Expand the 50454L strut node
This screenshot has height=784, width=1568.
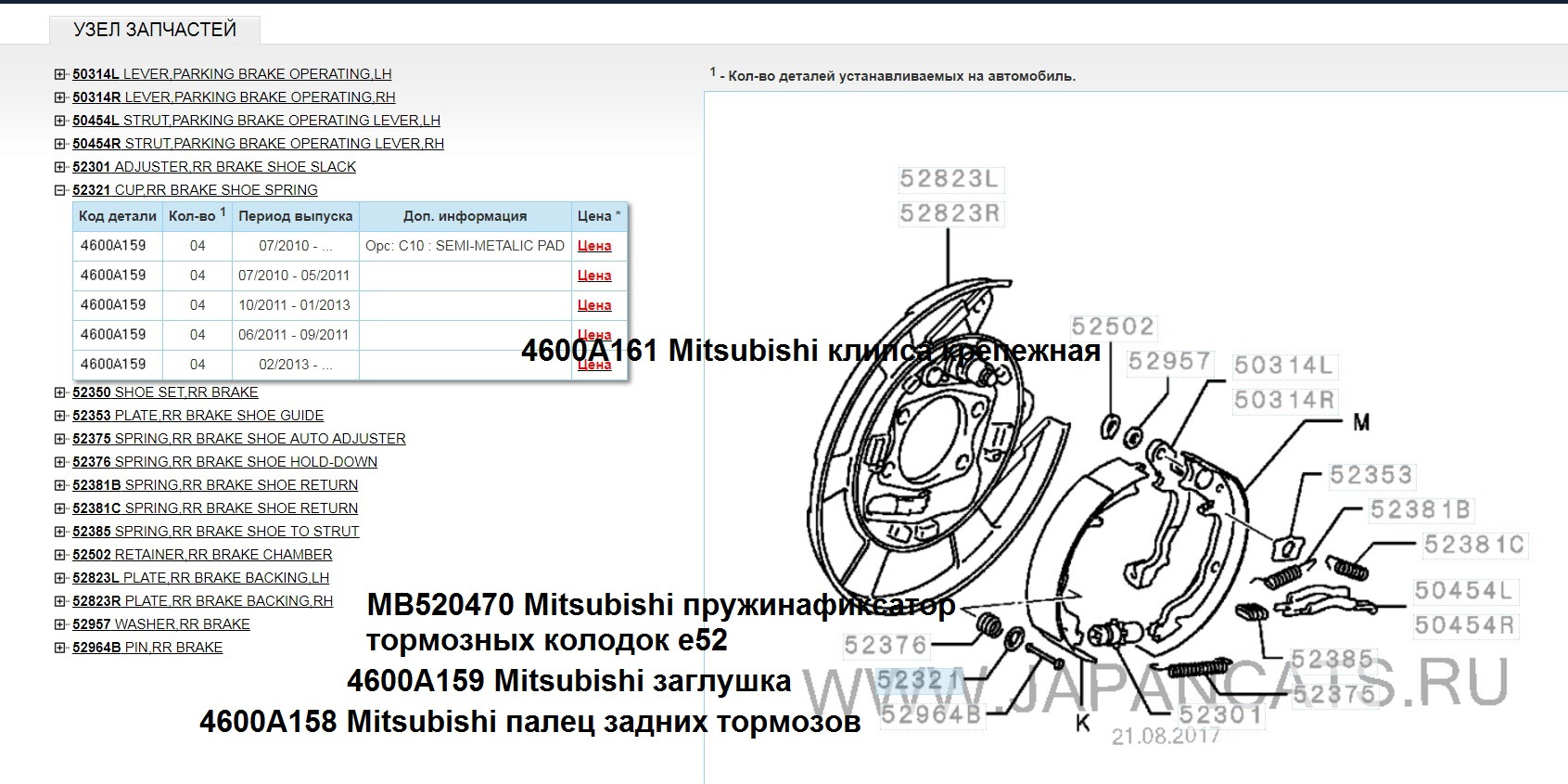pyautogui.click(x=60, y=121)
